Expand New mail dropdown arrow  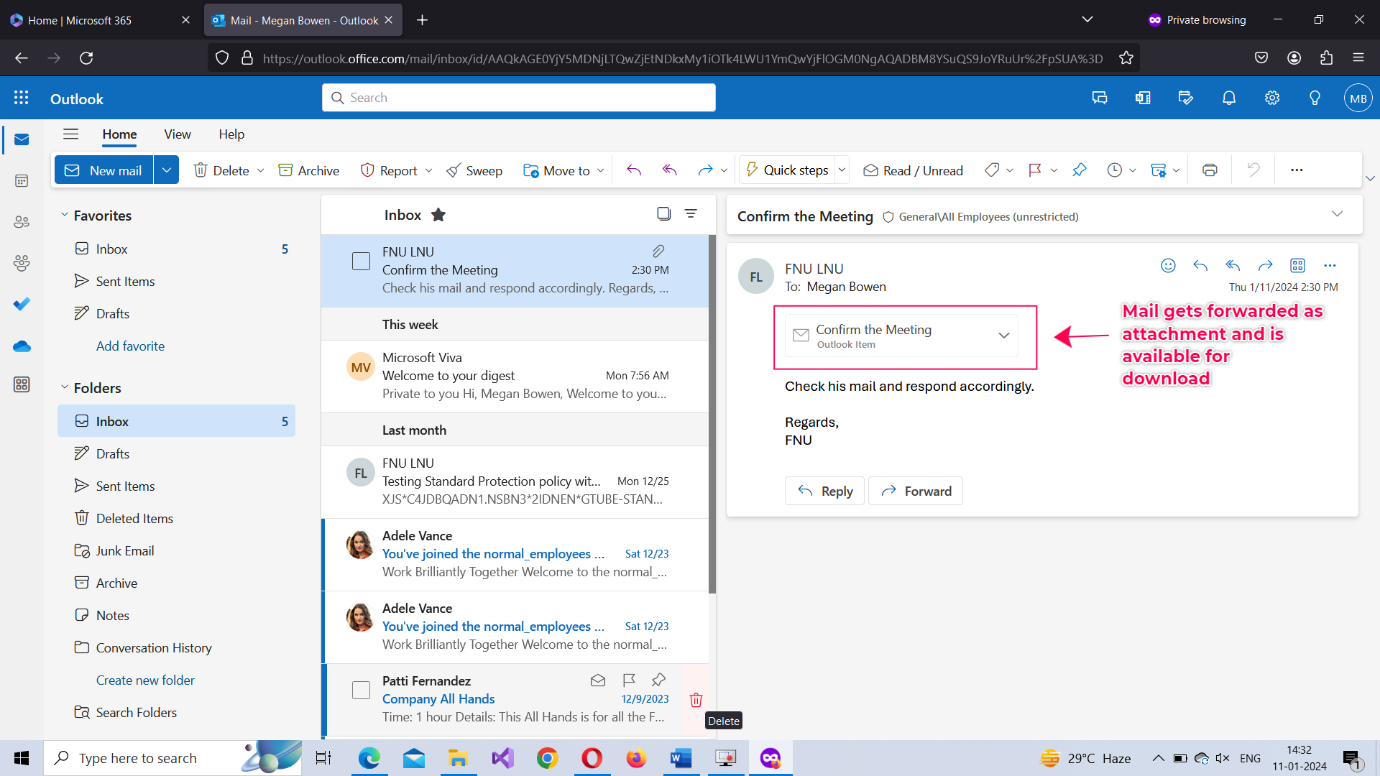pyautogui.click(x=167, y=170)
